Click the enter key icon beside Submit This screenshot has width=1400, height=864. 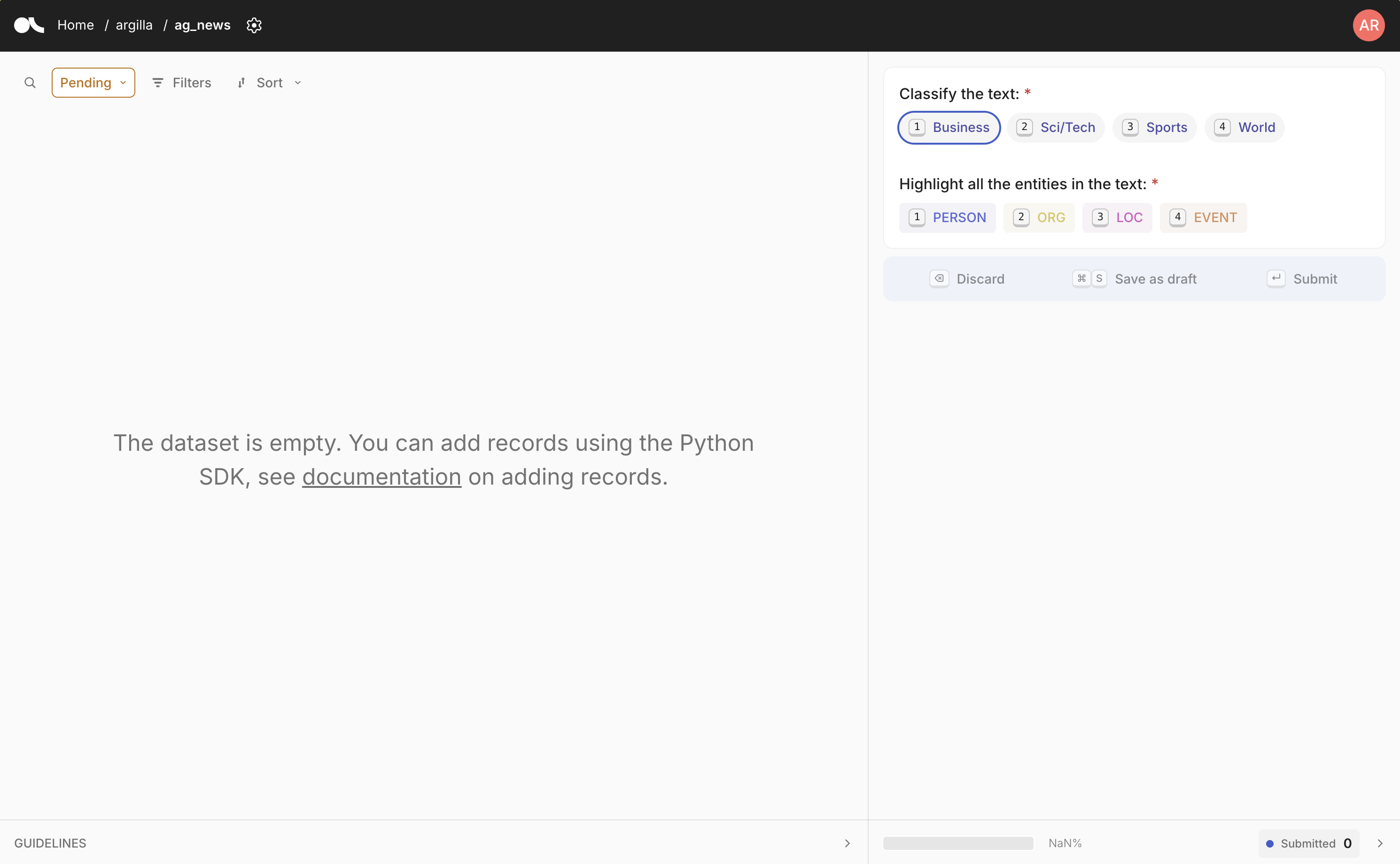[1276, 278]
